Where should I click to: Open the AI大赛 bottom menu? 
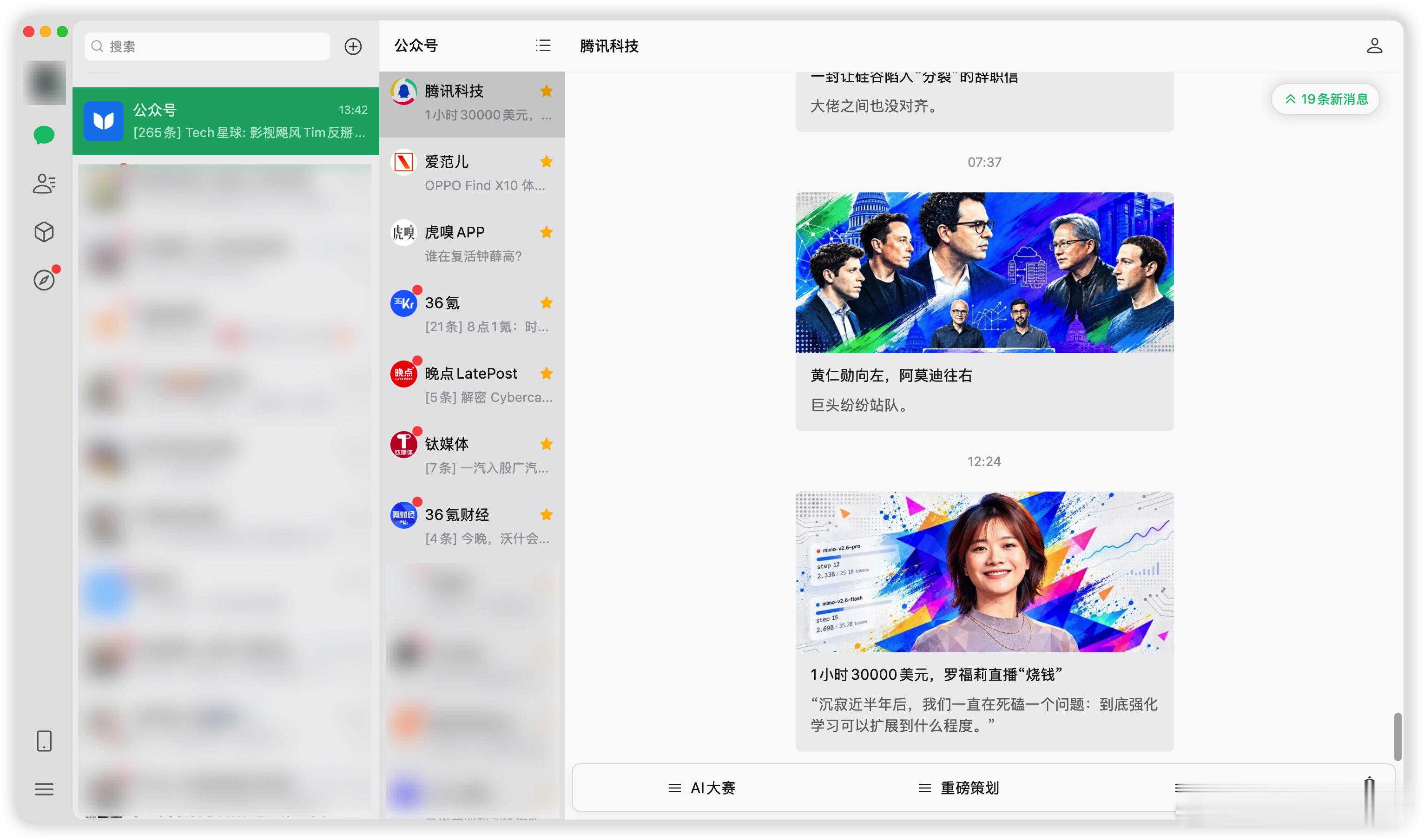[701, 788]
